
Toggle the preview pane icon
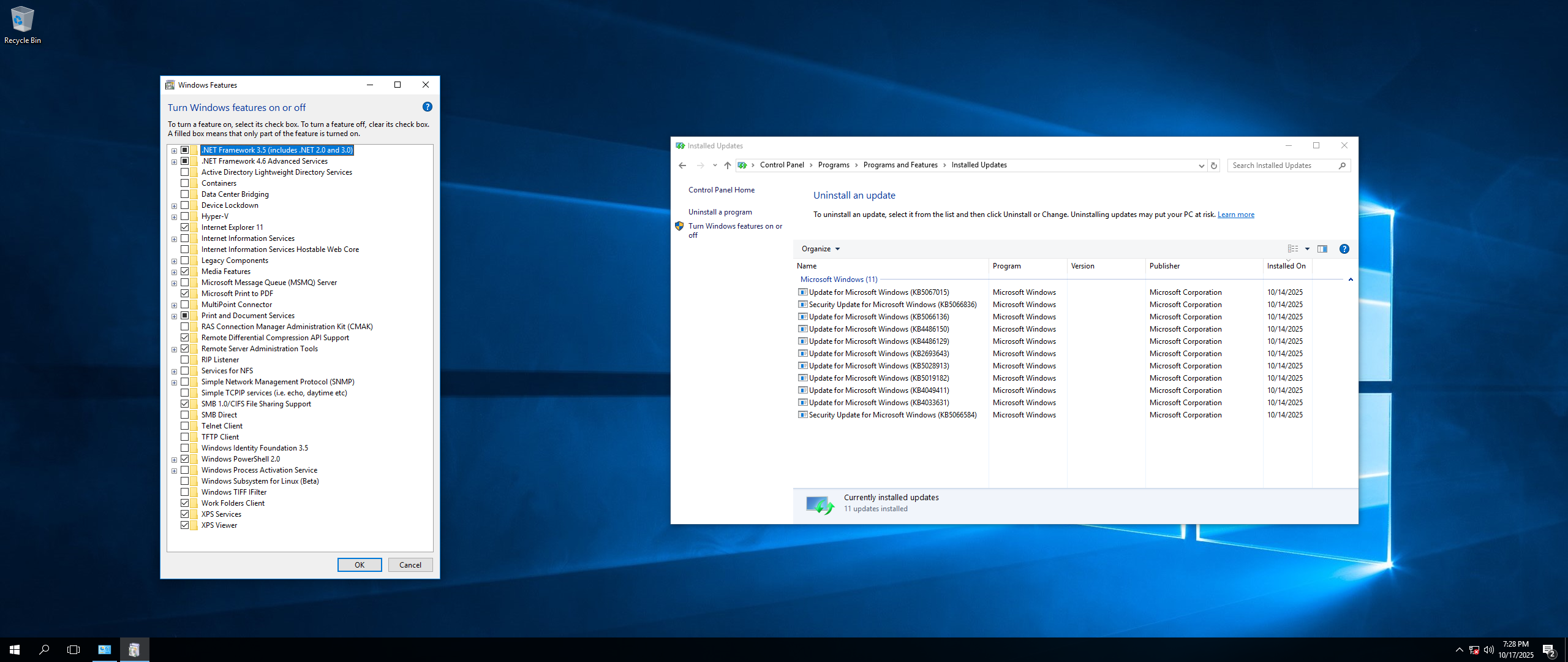[x=1322, y=249]
